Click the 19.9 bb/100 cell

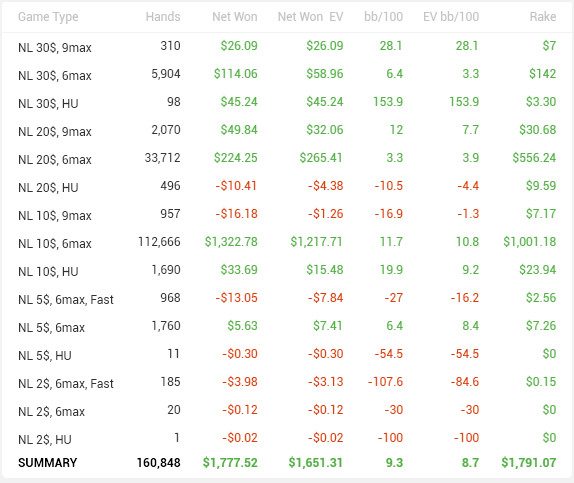(391, 270)
